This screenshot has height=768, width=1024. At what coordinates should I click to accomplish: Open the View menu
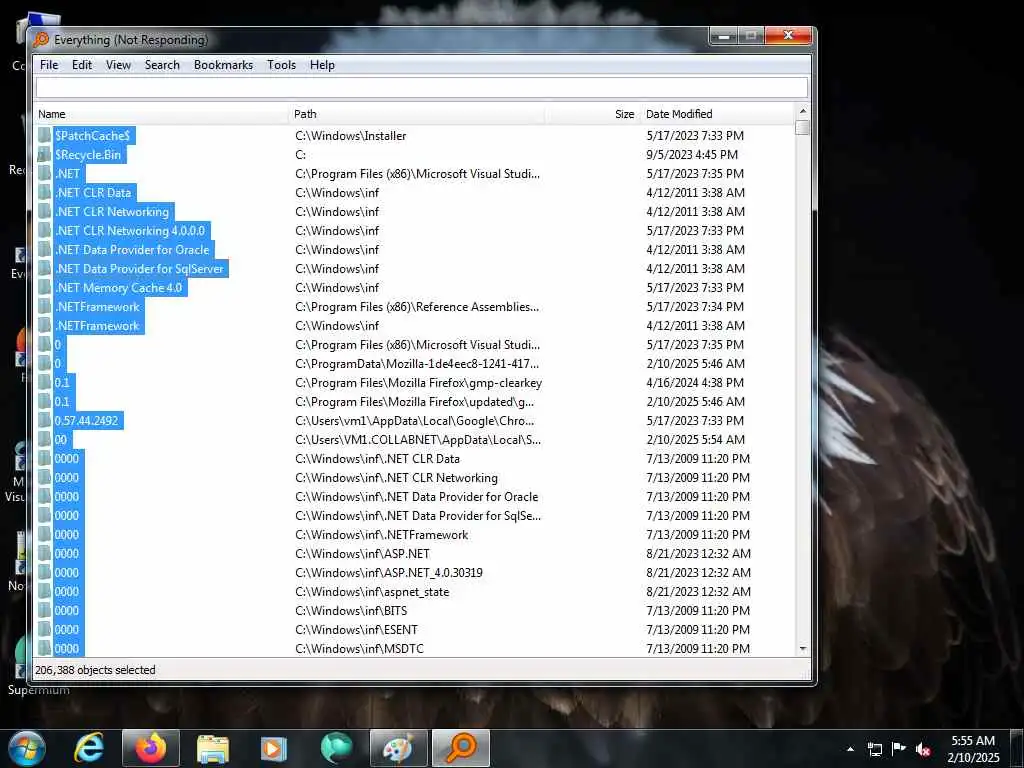point(118,65)
